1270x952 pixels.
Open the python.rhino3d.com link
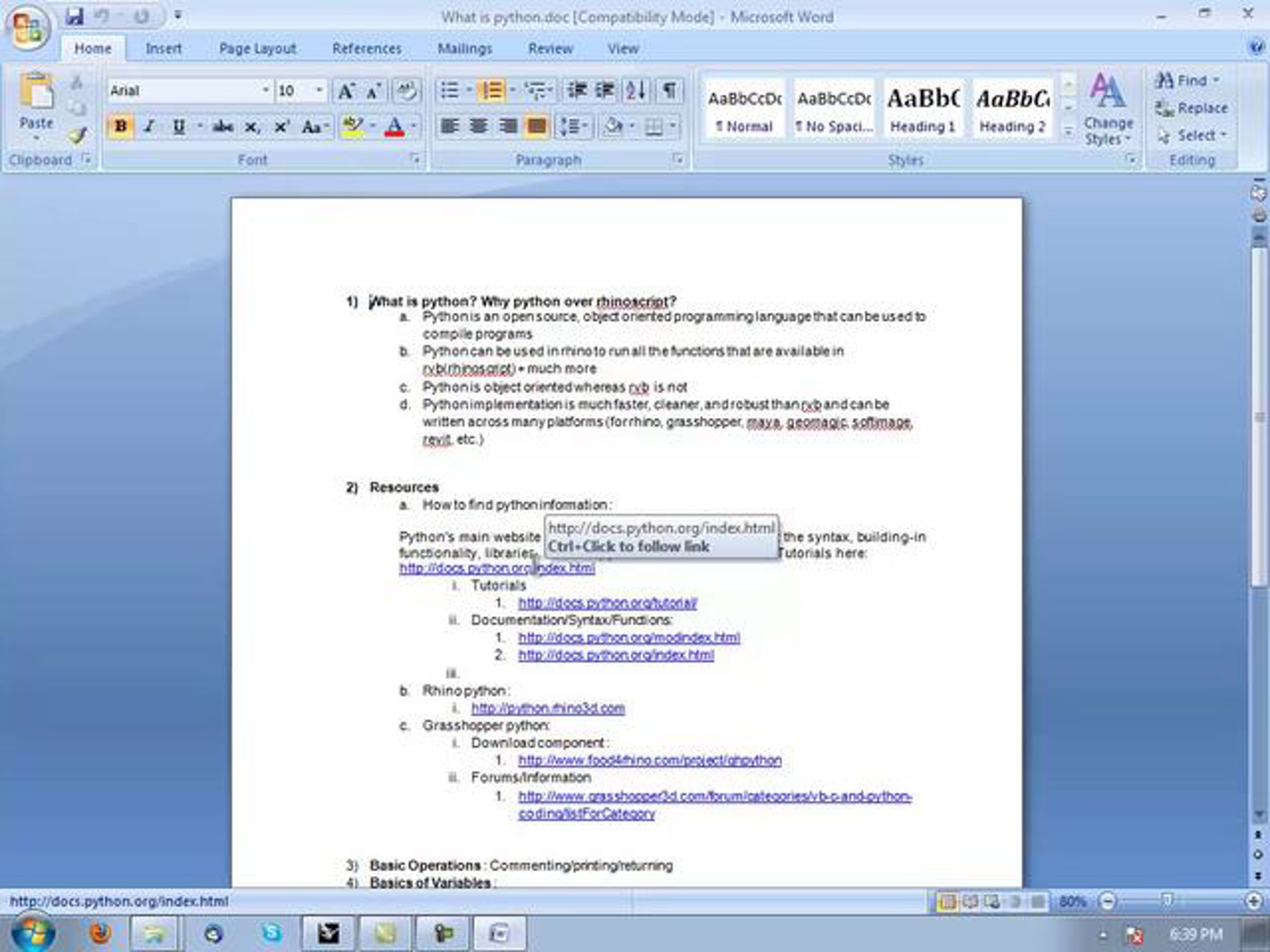pyautogui.click(x=548, y=708)
